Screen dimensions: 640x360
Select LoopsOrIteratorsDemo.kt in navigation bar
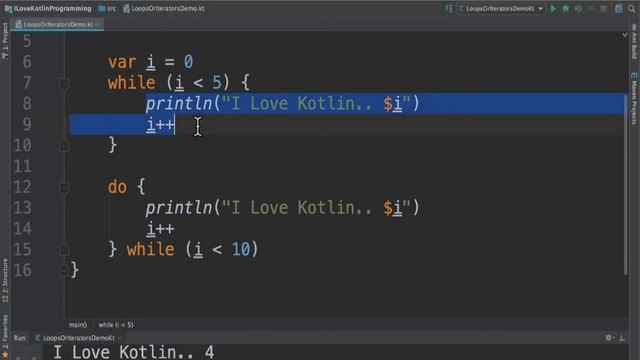pyautogui.click(x=164, y=8)
